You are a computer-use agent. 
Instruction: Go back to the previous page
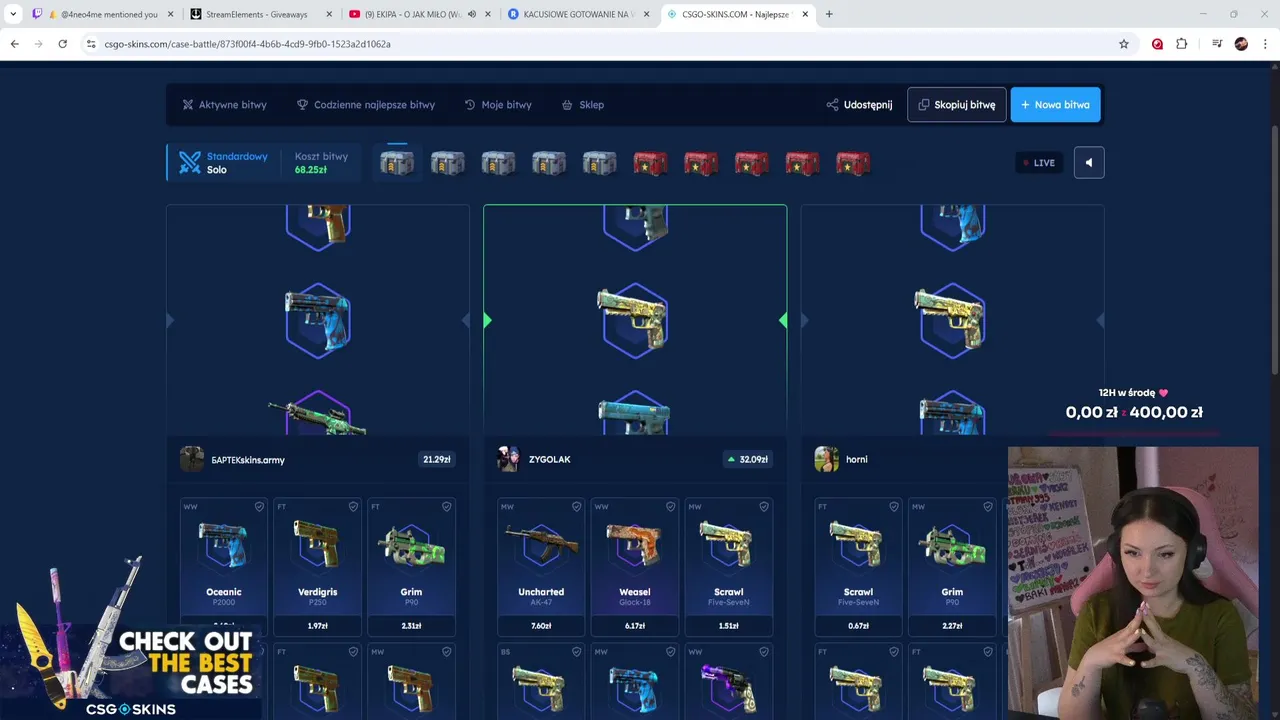point(14,44)
